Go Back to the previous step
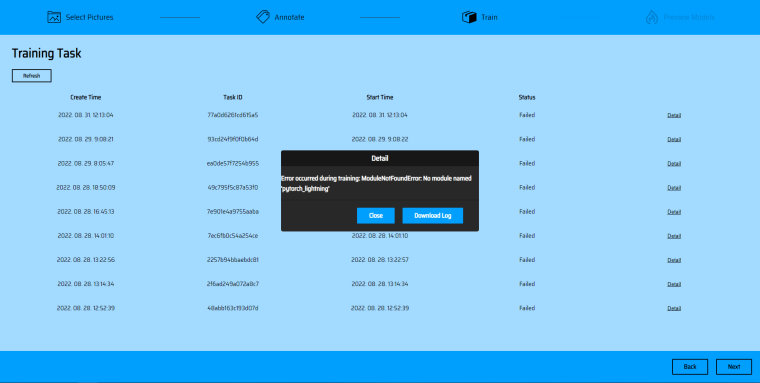This screenshot has height=383, width=760. coord(690,367)
